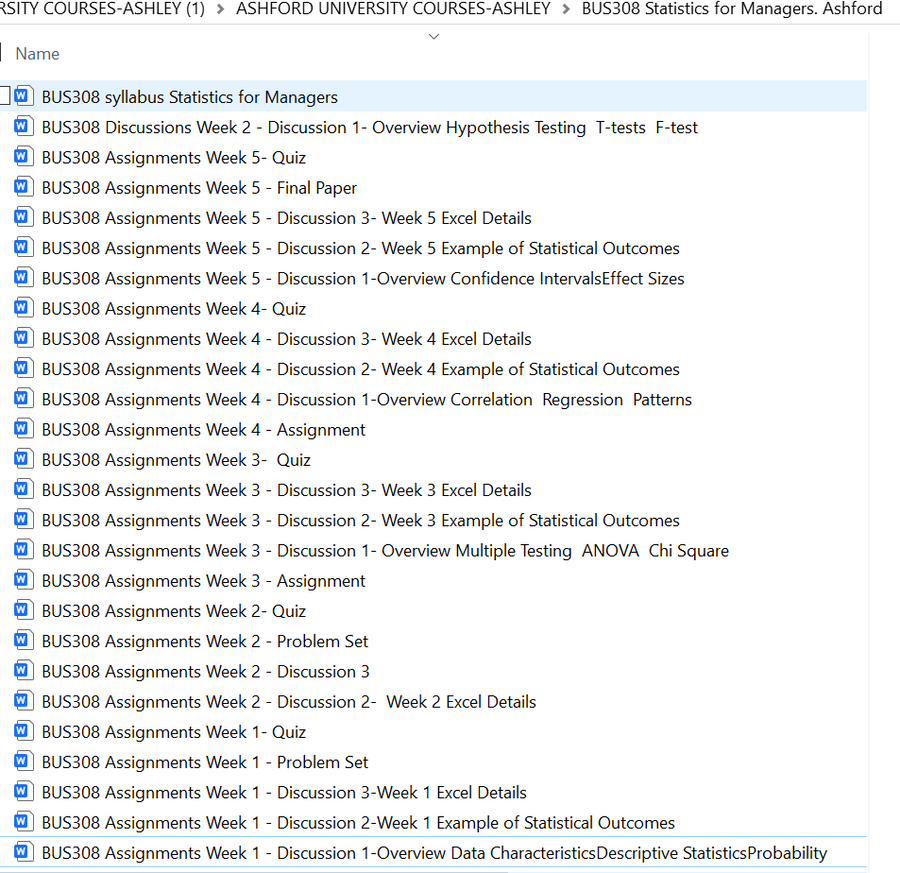Viewport: 900px width, 873px height.
Task: Select 'Overview Data CharacteristicsDescriptive StatisticsProbability' file name
Action: pos(435,853)
